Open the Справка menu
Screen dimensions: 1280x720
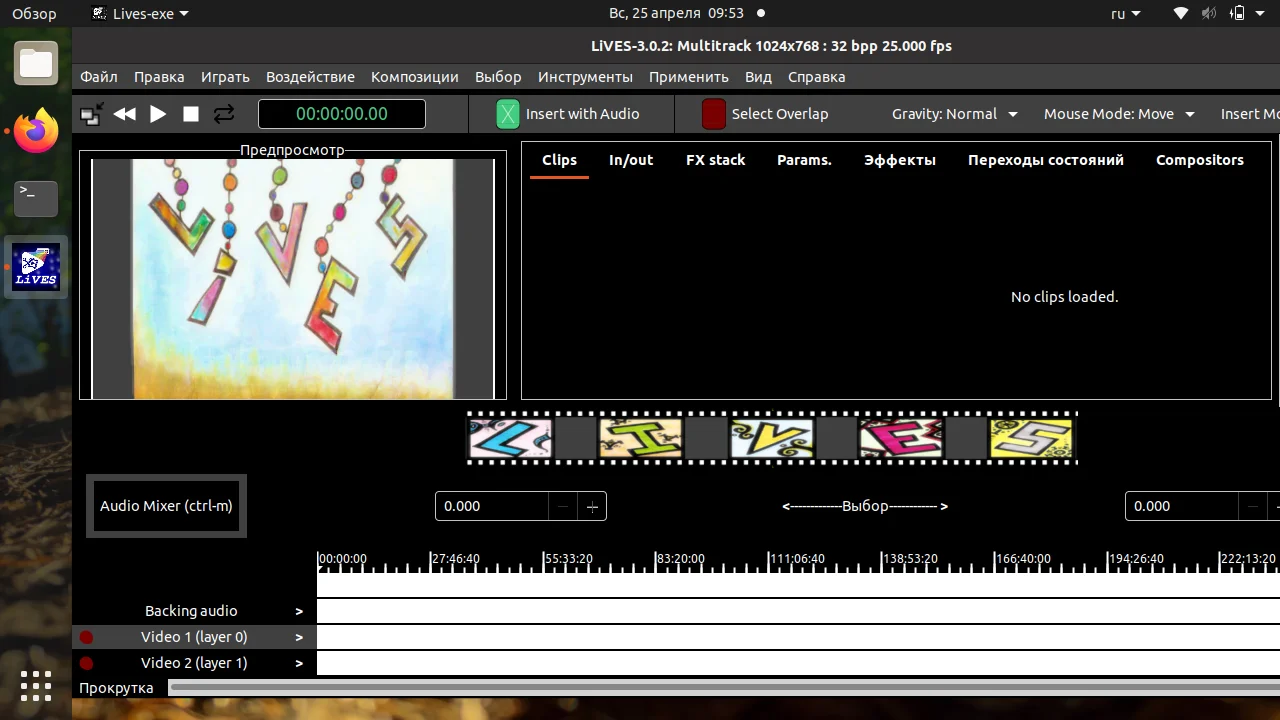[816, 77]
